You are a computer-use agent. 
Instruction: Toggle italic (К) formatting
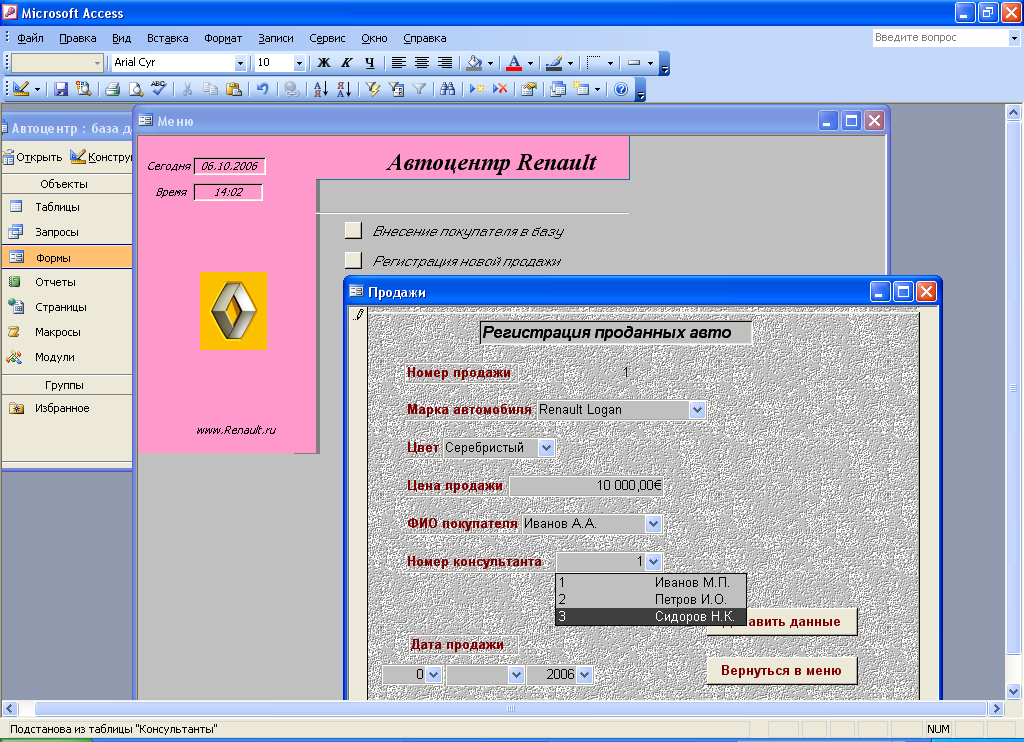pyautogui.click(x=347, y=63)
